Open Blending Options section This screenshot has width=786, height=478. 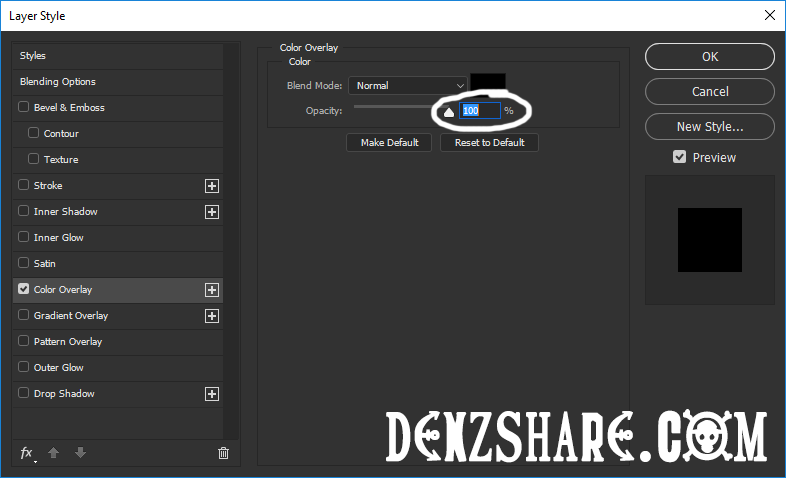118,82
